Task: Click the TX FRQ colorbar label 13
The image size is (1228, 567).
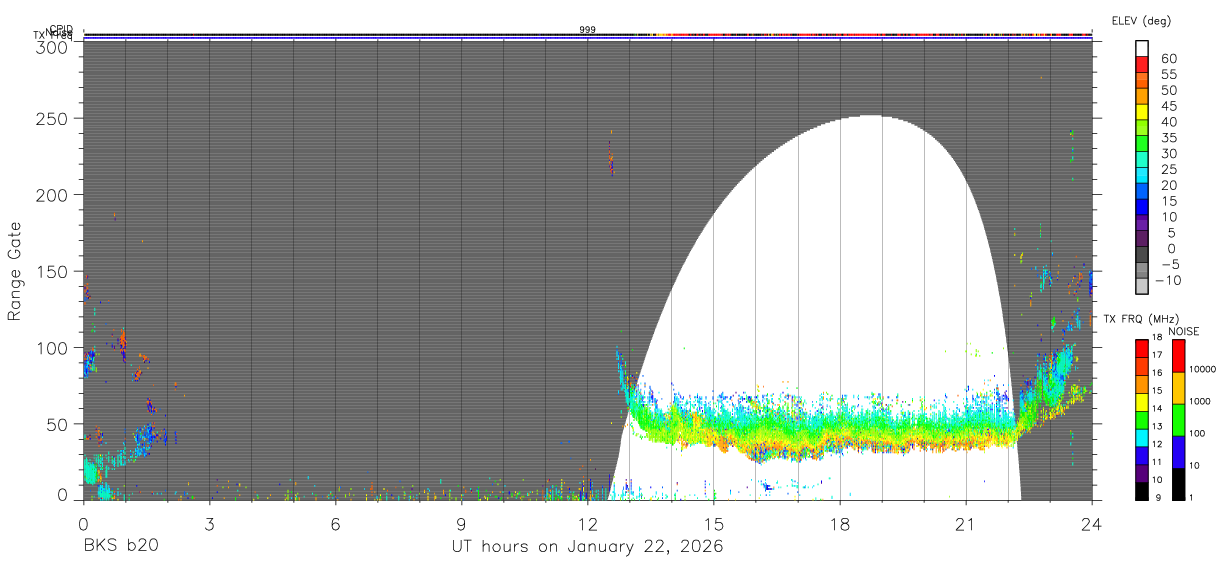Action: 1158,426
